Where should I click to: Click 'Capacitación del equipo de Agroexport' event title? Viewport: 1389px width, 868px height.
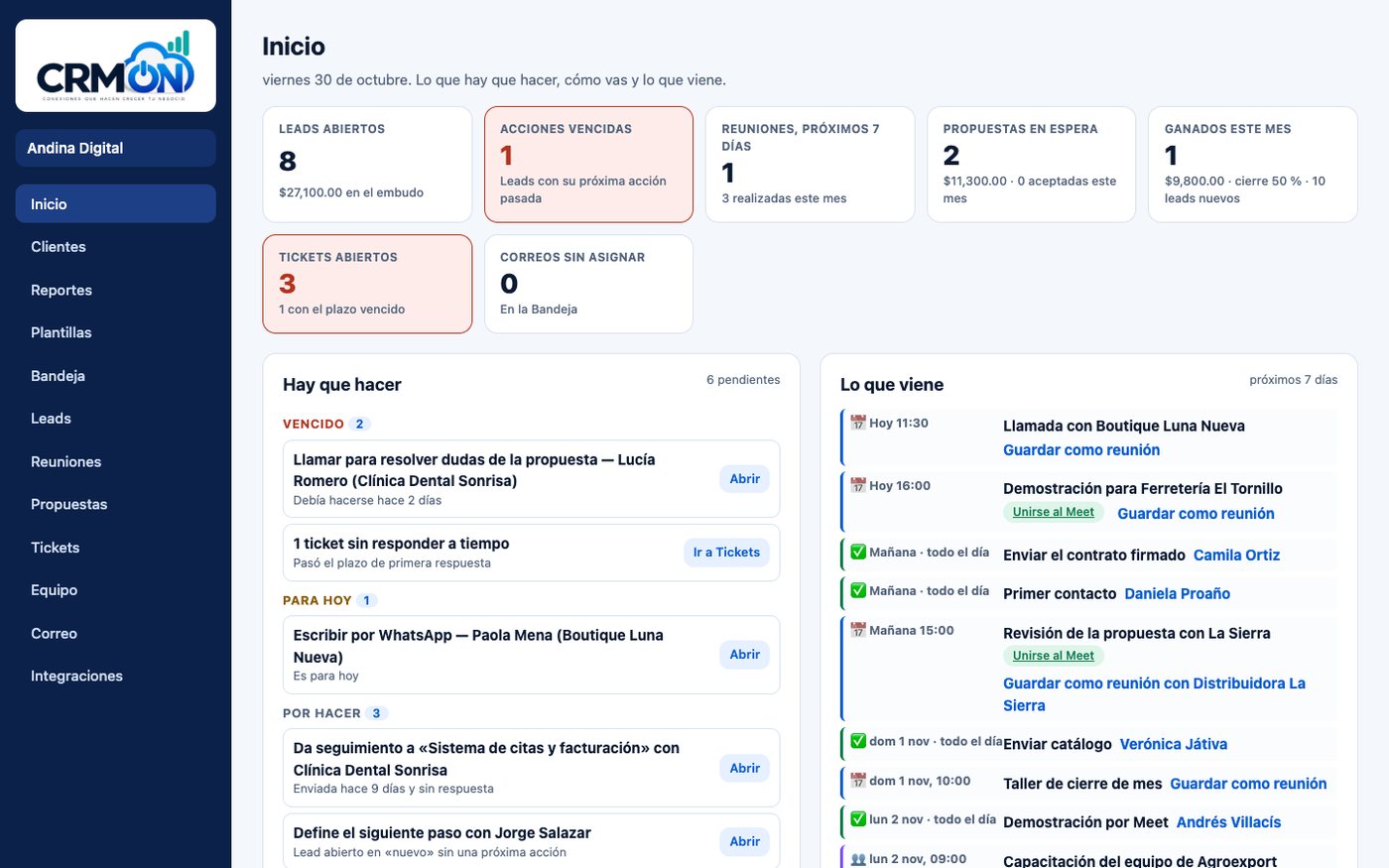click(1140, 861)
